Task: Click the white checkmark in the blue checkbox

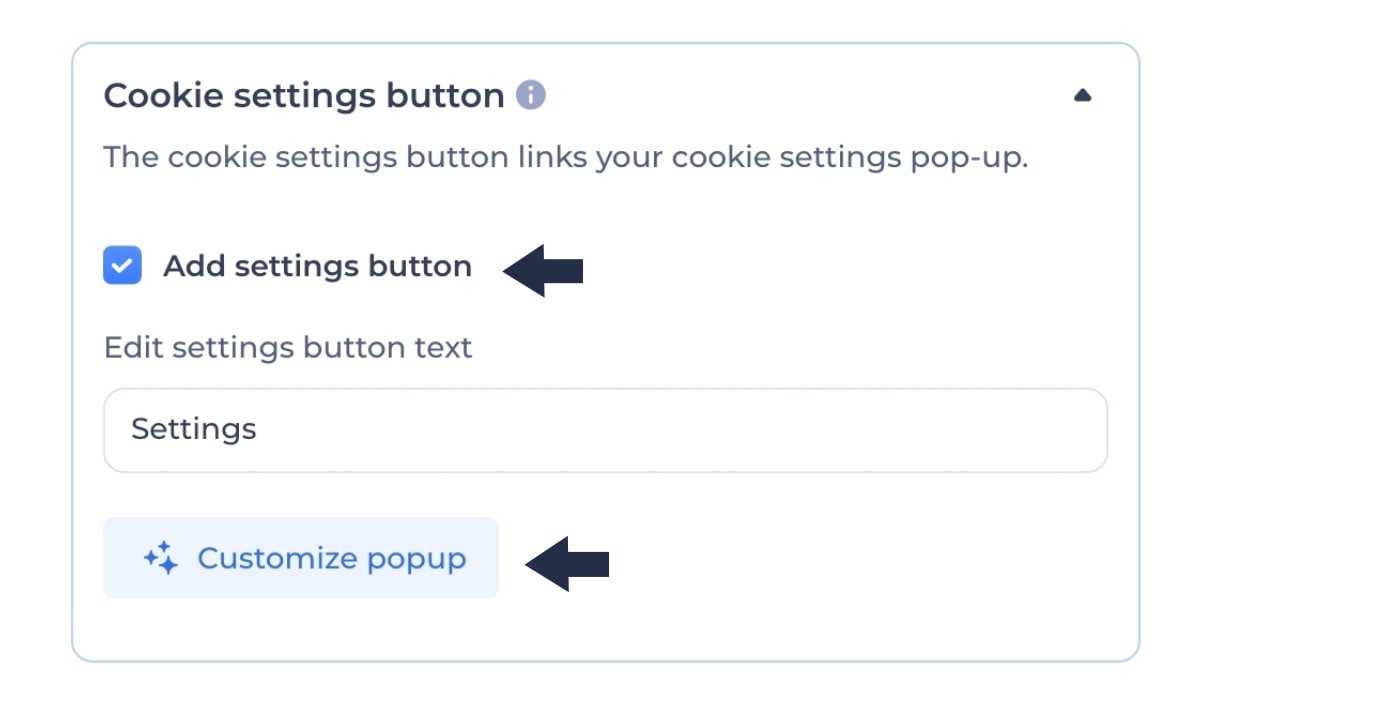Action: tap(122, 267)
